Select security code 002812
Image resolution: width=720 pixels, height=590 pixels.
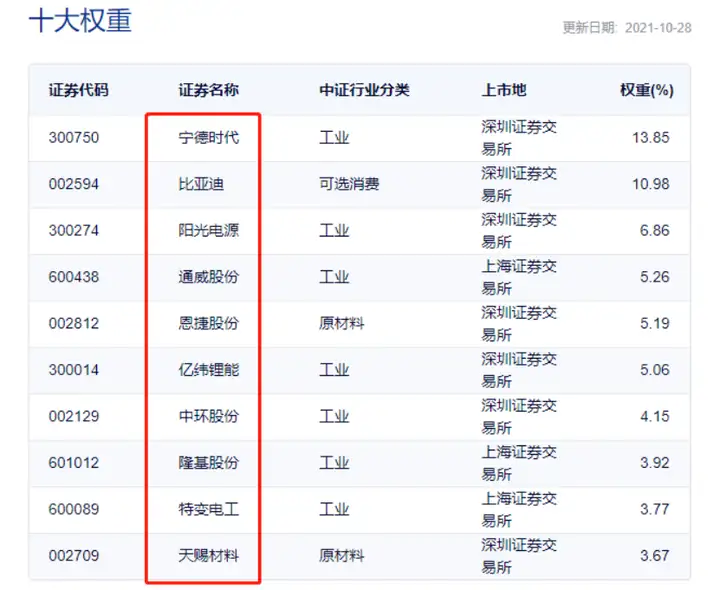[x=74, y=323]
